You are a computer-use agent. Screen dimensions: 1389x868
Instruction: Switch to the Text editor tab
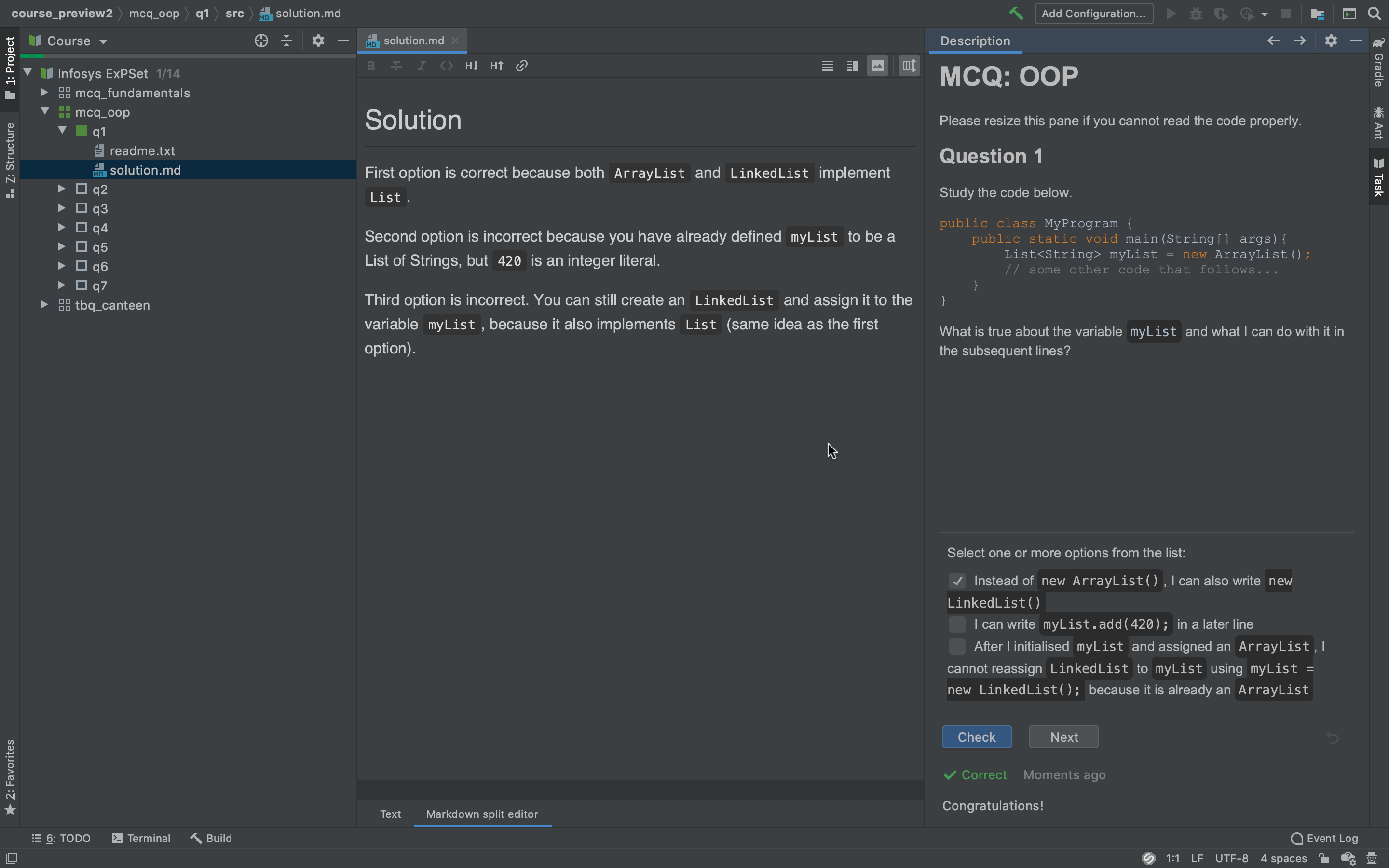coord(390,814)
